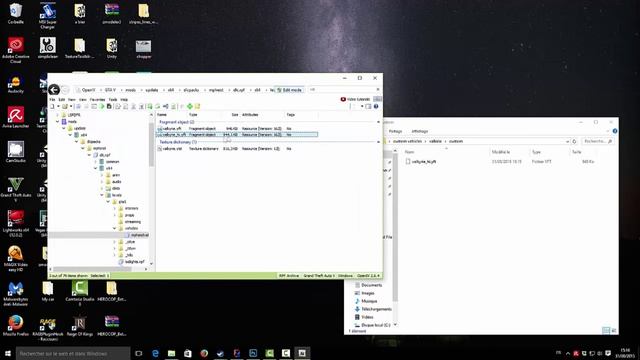The width and height of the screenshot is (640, 360).
Task: Click the yellow folder icon after the green plus
Action: [x=198, y=107]
